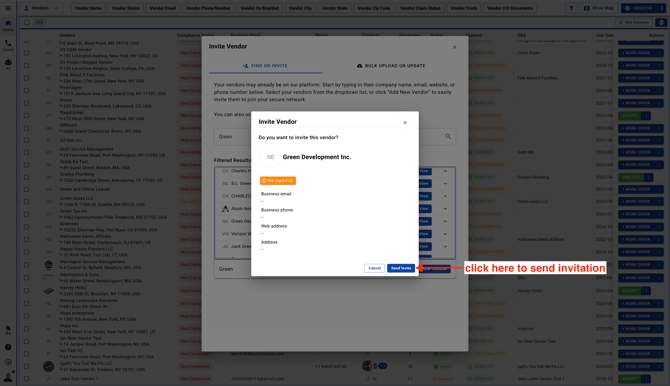Open the AI robot sidebar icon
Image resolution: width=670 pixels, height=386 pixels.
click(x=8, y=64)
